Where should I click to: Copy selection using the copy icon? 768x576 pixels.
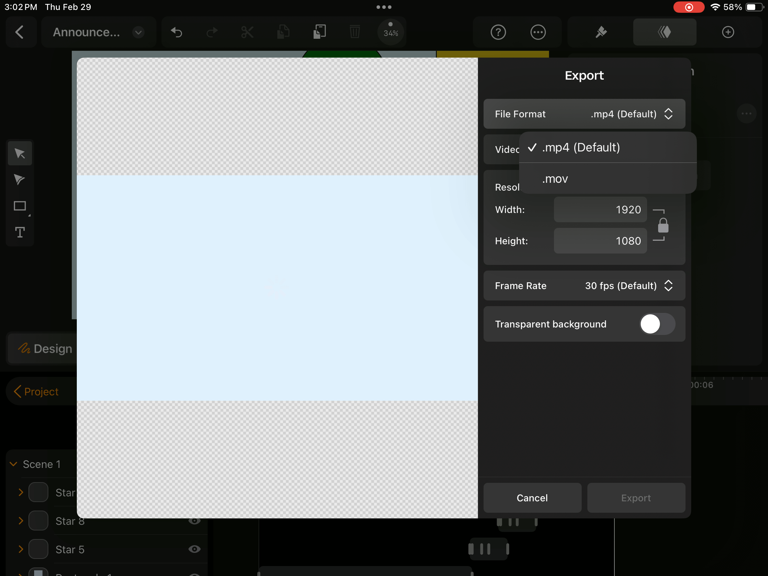point(283,32)
